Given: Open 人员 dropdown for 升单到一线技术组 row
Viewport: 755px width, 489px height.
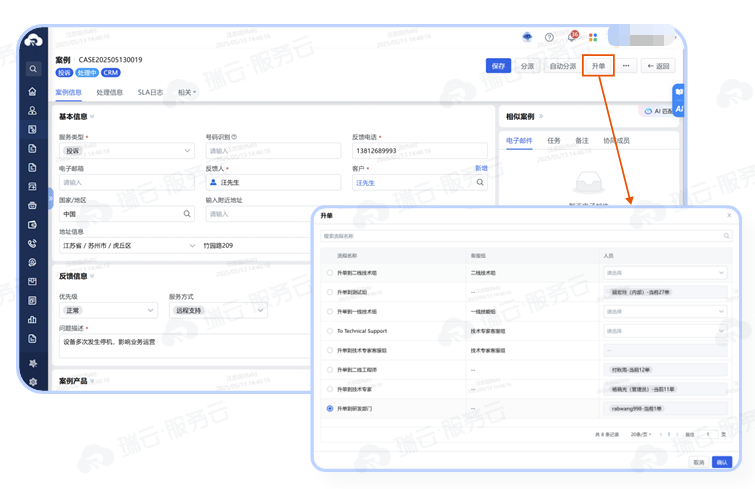Looking at the screenshot, I should point(665,311).
